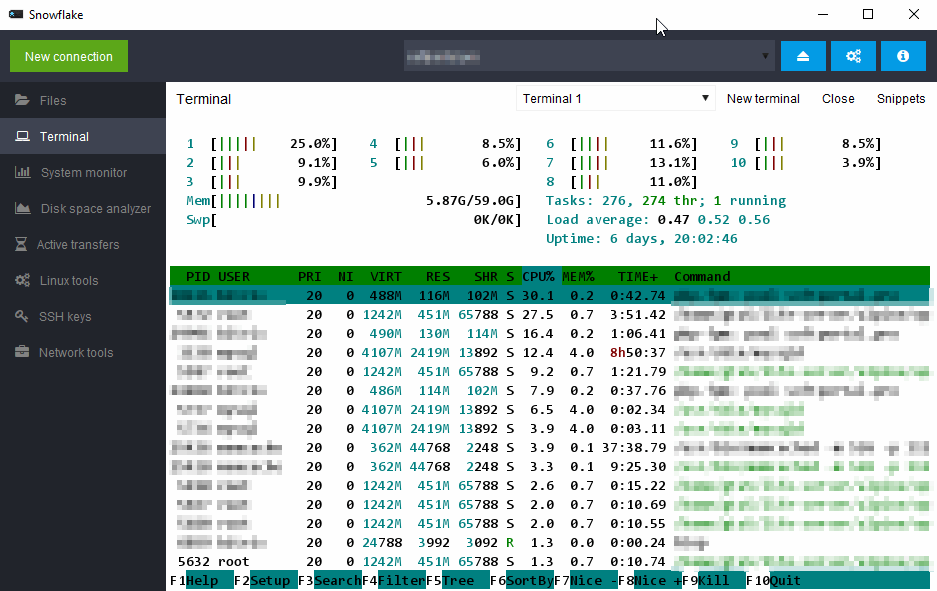937x591 pixels.
Task: Open settings via the gears icon button
Action: point(853,57)
